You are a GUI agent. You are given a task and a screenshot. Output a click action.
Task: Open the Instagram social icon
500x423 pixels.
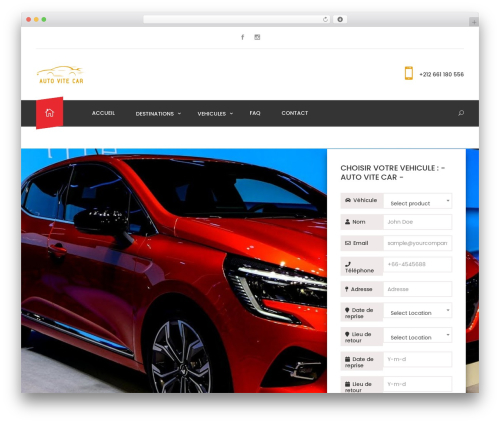257,37
